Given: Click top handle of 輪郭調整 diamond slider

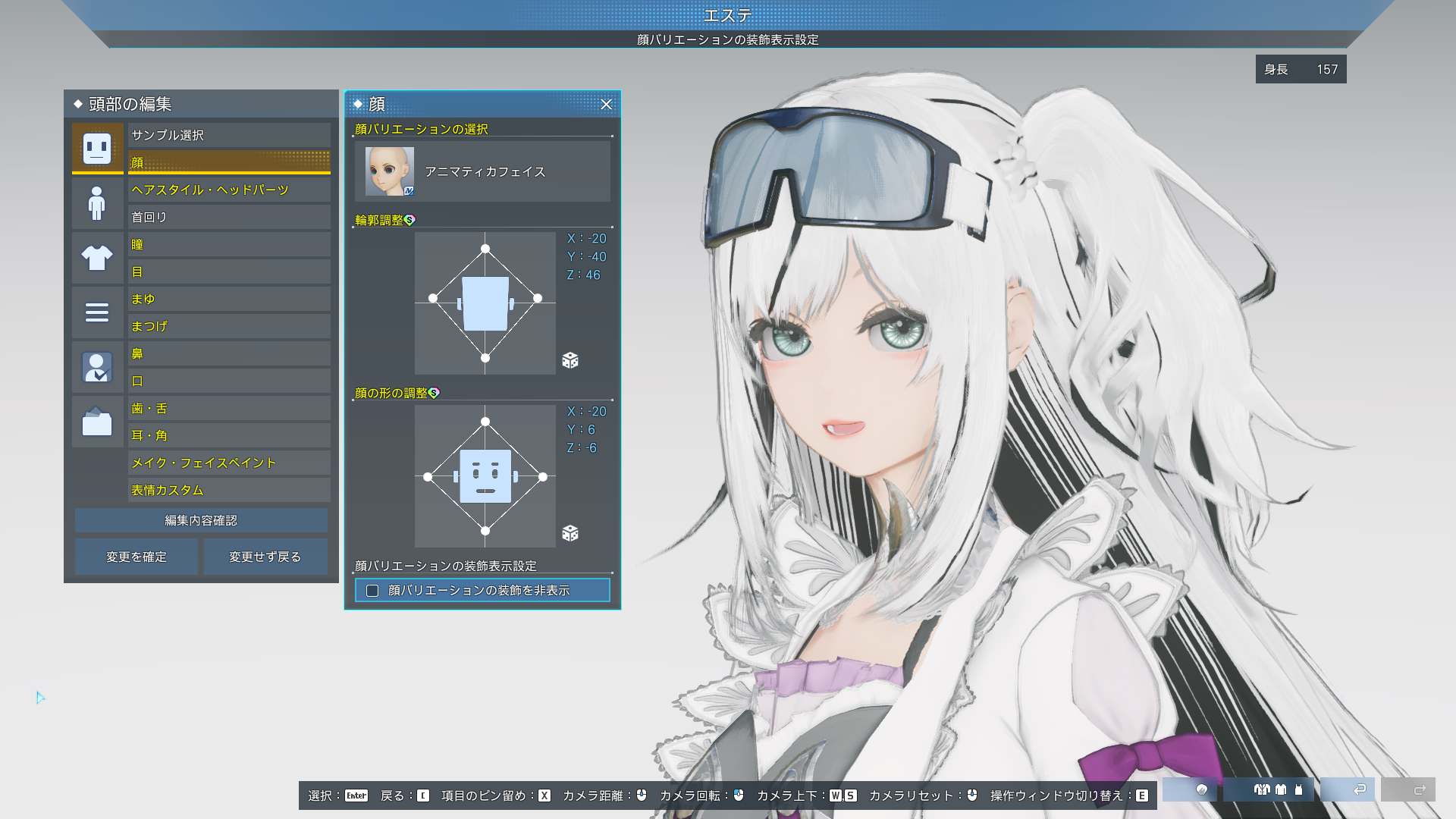Looking at the screenshot, I should pyautogui.click(x=485, y=249).
